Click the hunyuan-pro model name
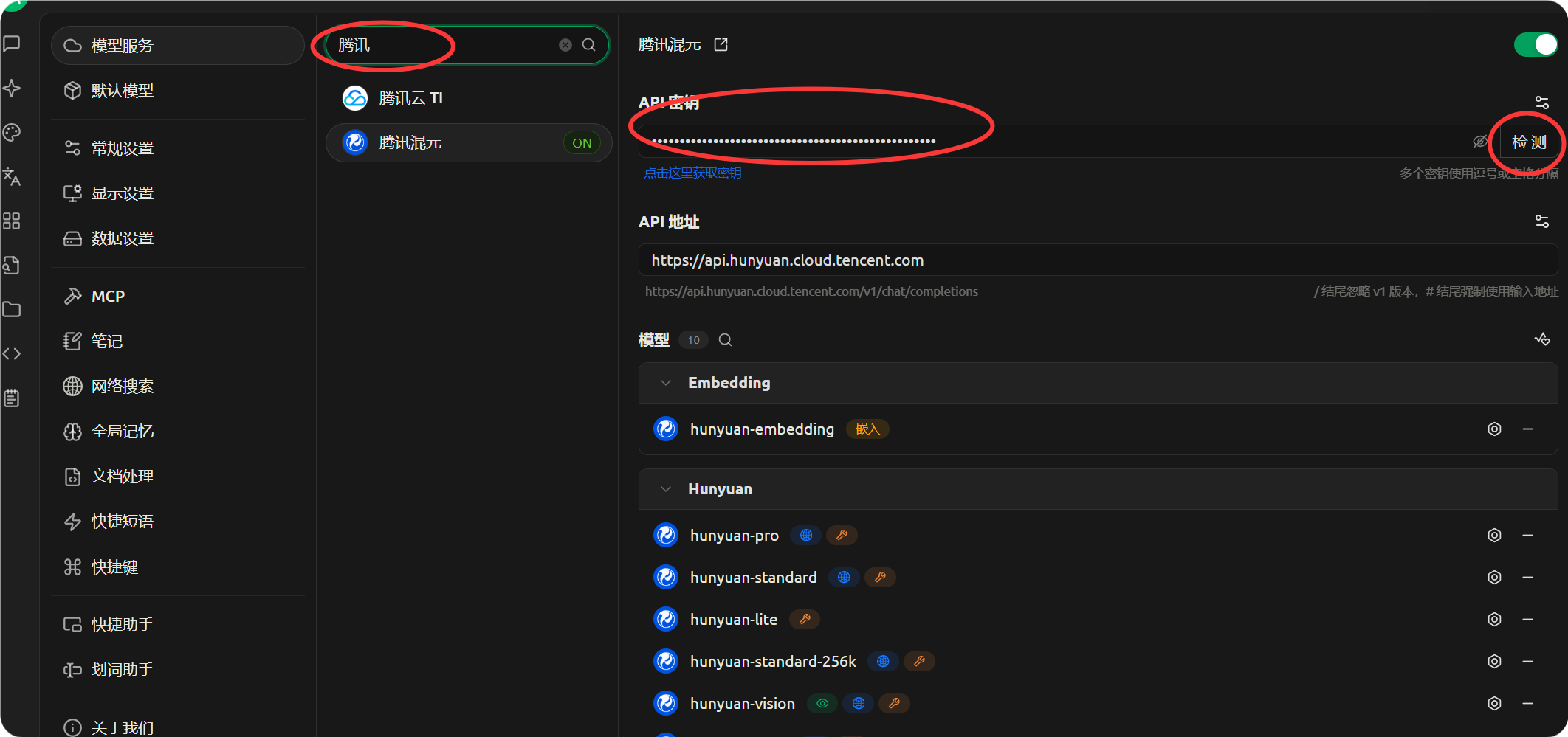Viewport: 1568px width, 737px height. click(x=735, y=536)
